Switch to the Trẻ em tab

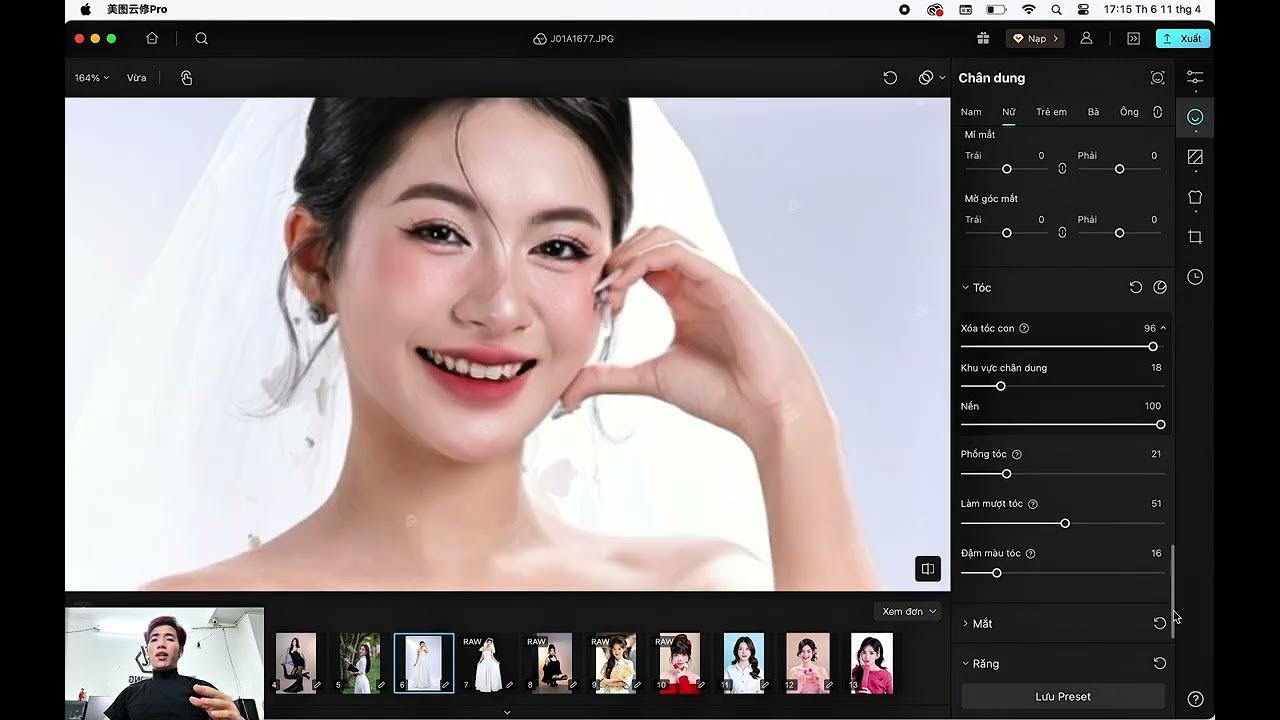pos(1051,112)
